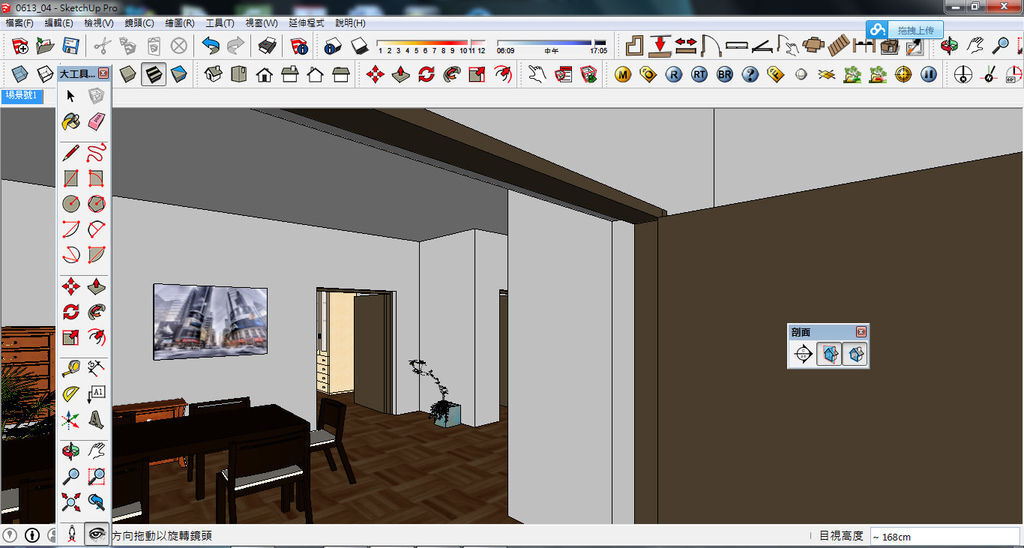Image resolution: width=1024 pixels, height=548 pixels.
Task: Select the 場景號1 scene tab
Action: [x=22, y=96]
